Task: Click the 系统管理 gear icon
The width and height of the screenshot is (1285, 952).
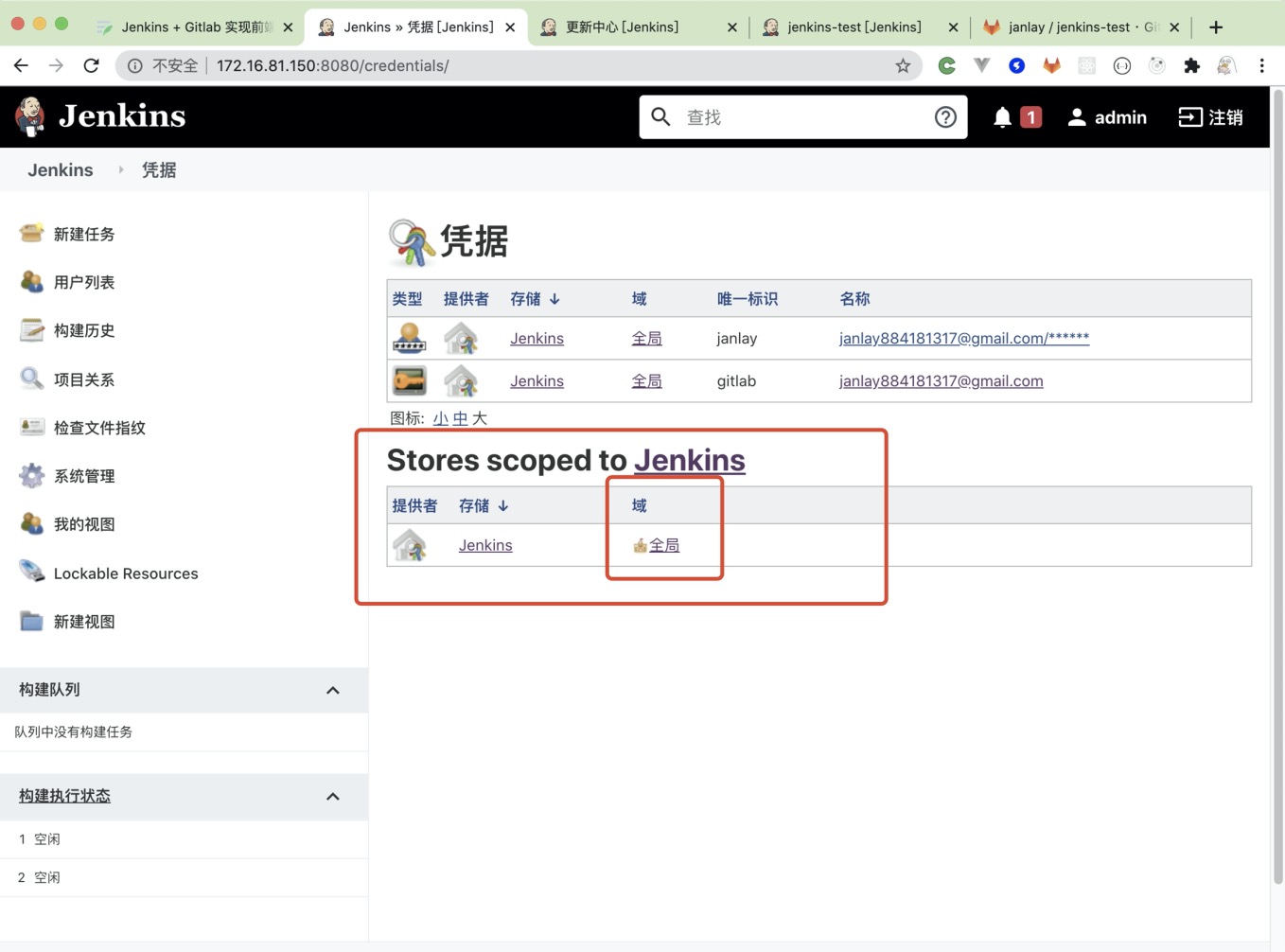Action: click(x=31, y=476)
